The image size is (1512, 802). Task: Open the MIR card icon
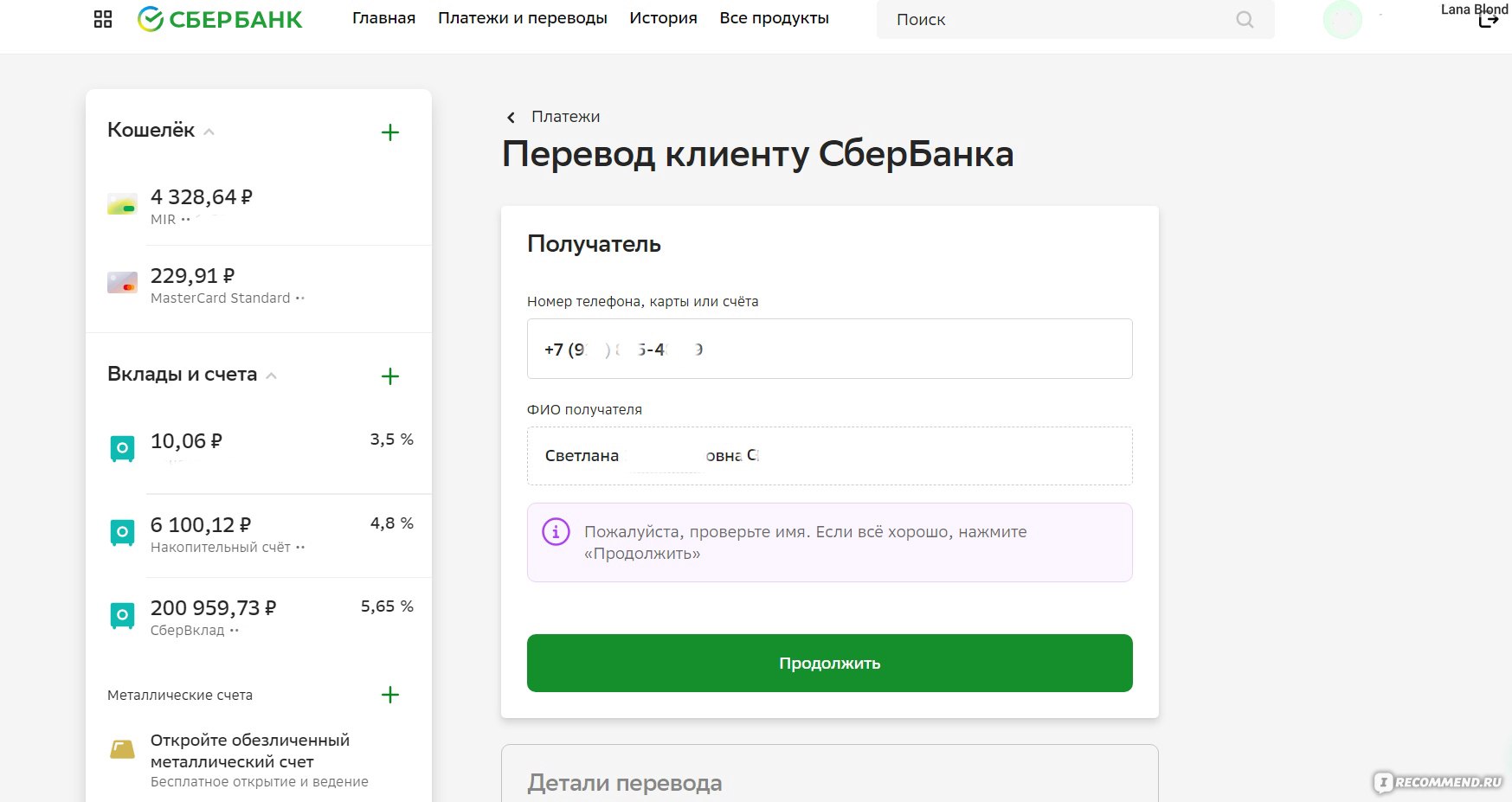click(122, 205)
